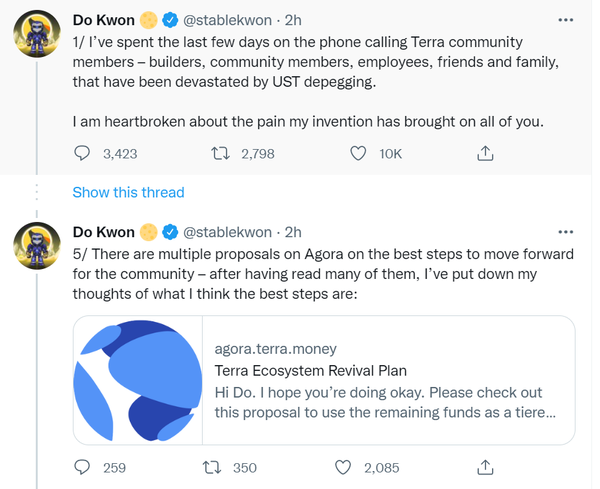This screenshot has height=489, width=600.
Task: Click the Do Kwon name on second tweet
Action: click(x=104, y=233)
